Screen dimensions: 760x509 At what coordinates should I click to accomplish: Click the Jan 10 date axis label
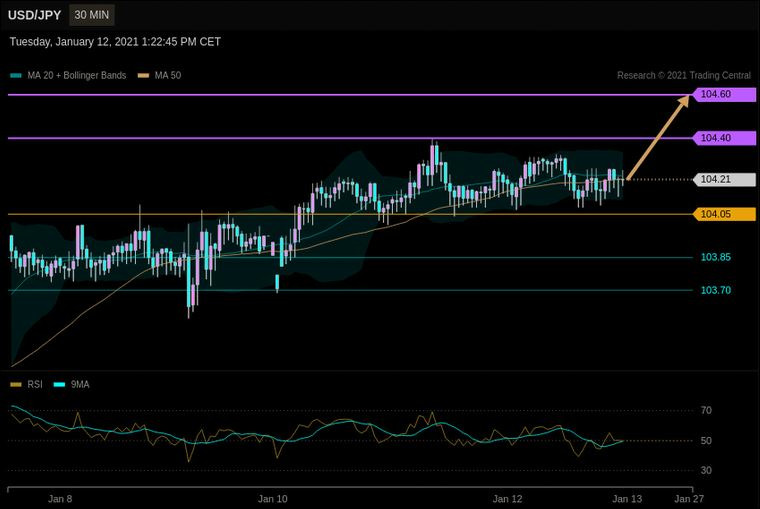272,499
